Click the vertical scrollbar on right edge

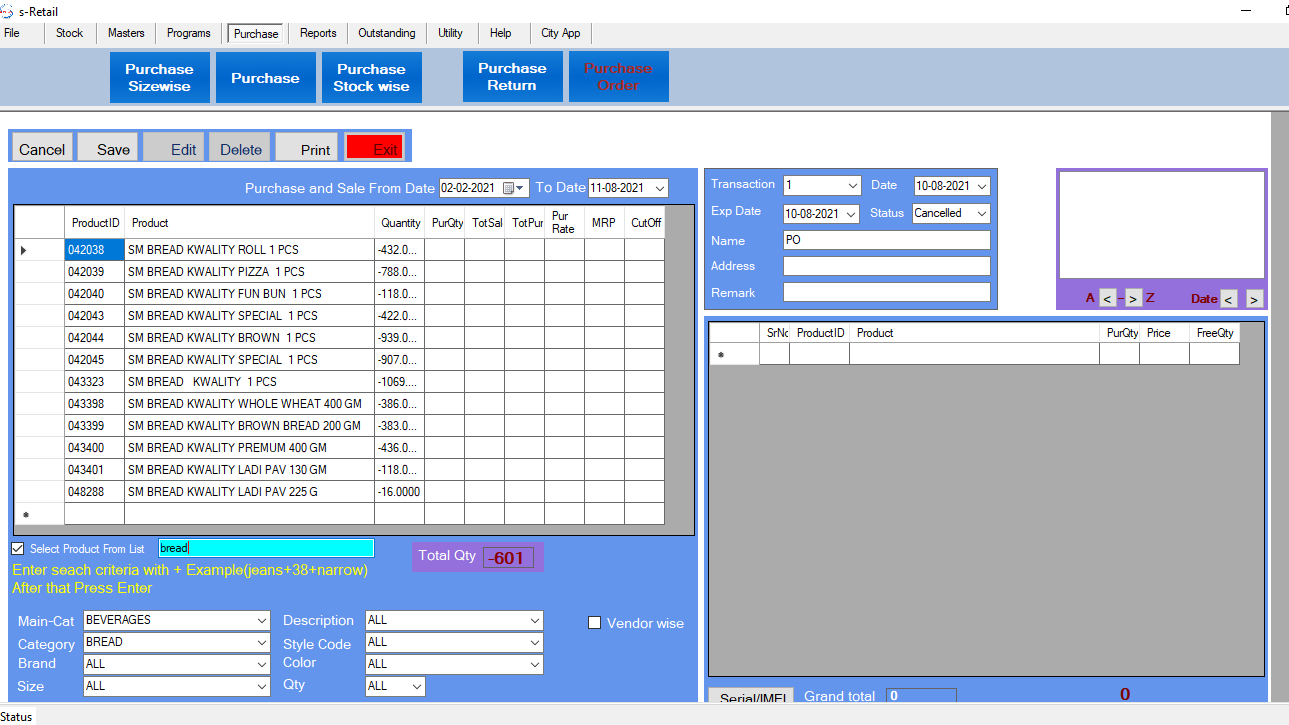point(1278,400)
